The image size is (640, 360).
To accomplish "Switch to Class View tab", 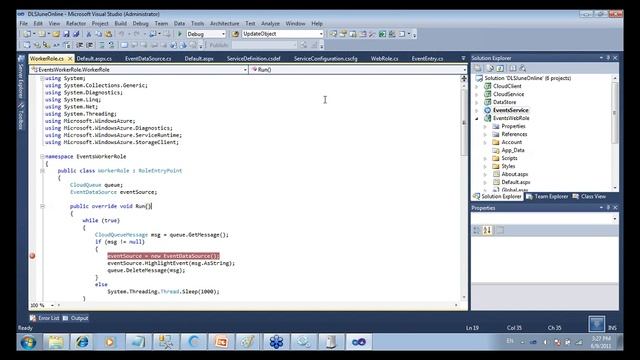I will 589,196.
